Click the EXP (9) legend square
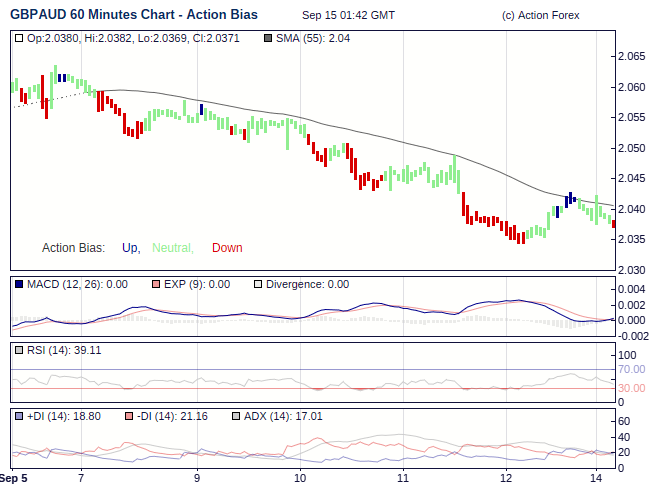The height and width of the screenshot is (489, 650). (x=155, y=284)
